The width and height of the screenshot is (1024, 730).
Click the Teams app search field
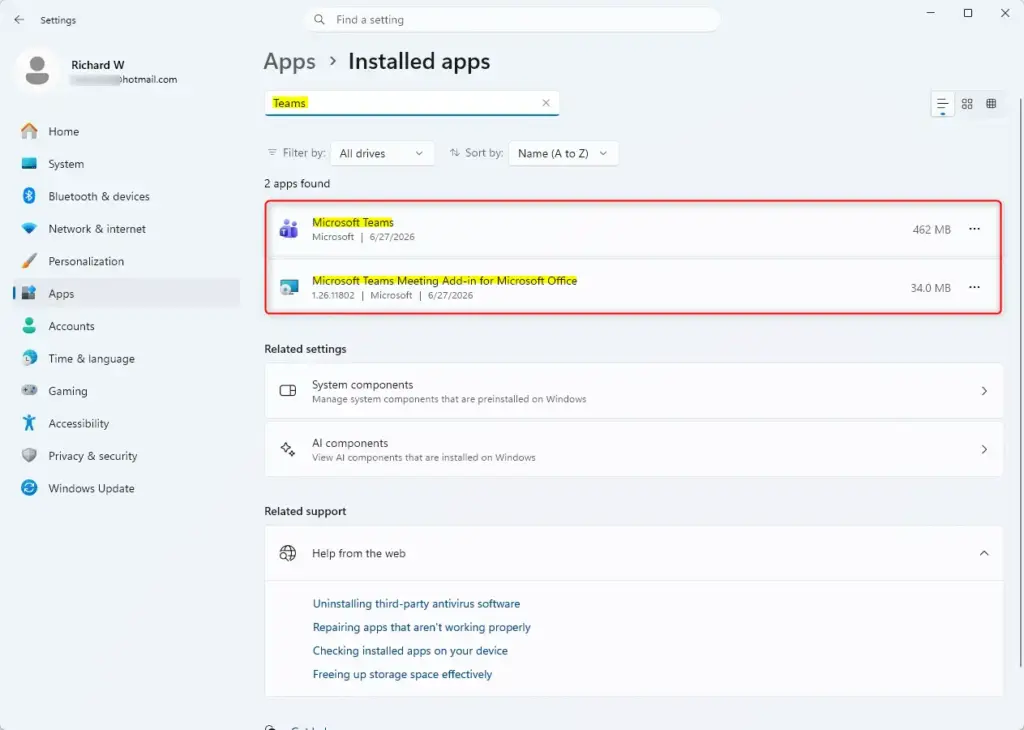[411, 103]
